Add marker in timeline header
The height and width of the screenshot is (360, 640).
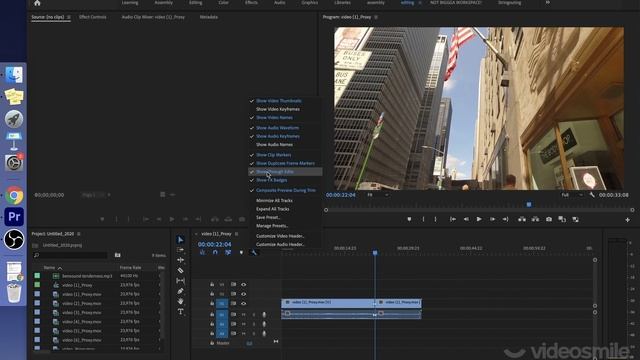[x=241, y=253]
